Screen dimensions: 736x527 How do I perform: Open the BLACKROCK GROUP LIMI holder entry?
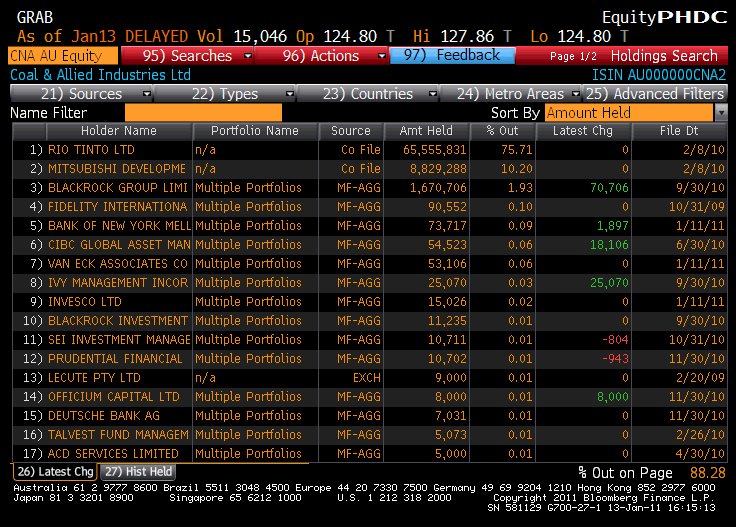click(x=118, y=188)
